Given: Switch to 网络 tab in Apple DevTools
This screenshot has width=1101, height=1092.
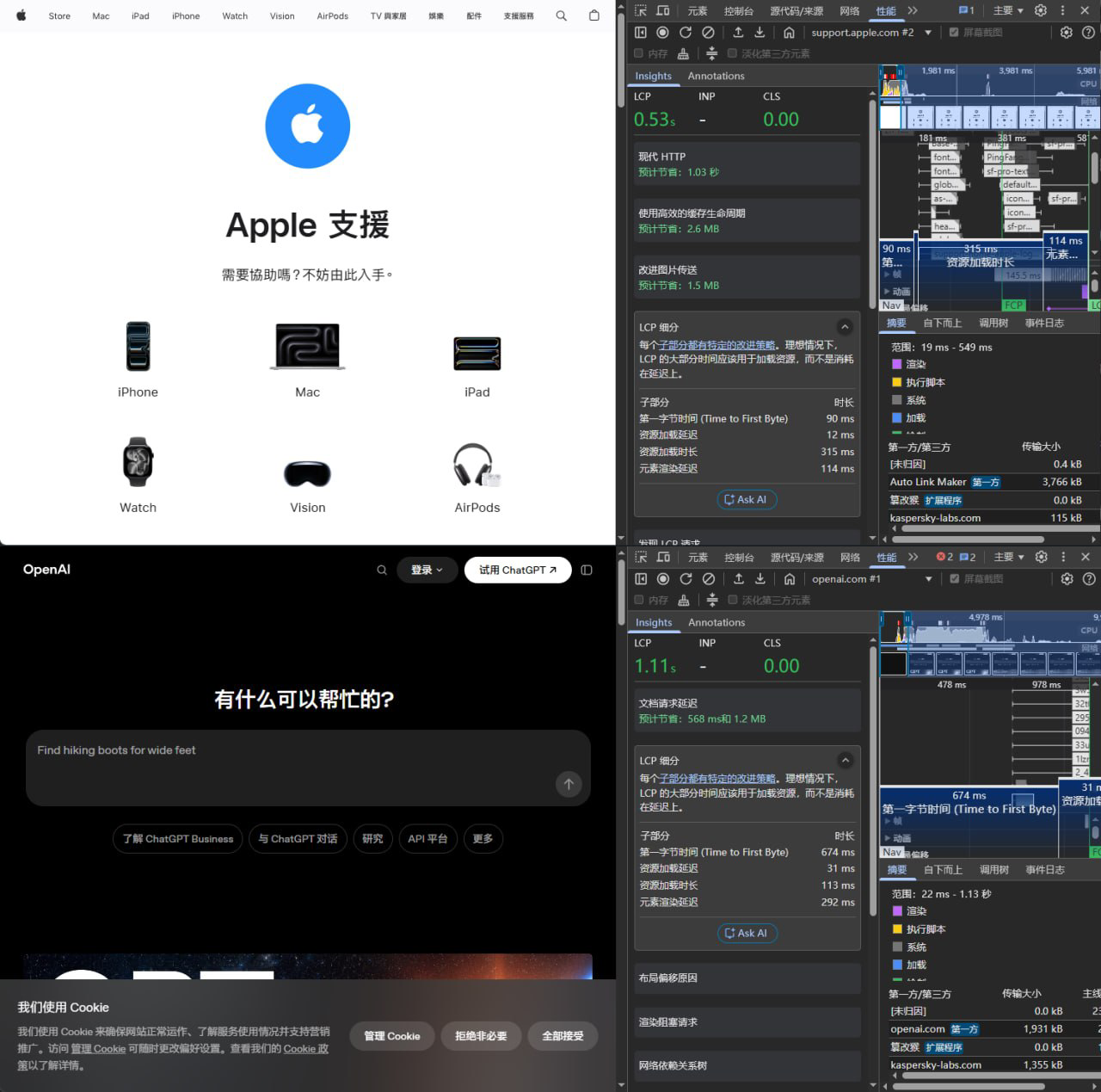Looking at the screenshot, I should point(850,10).
